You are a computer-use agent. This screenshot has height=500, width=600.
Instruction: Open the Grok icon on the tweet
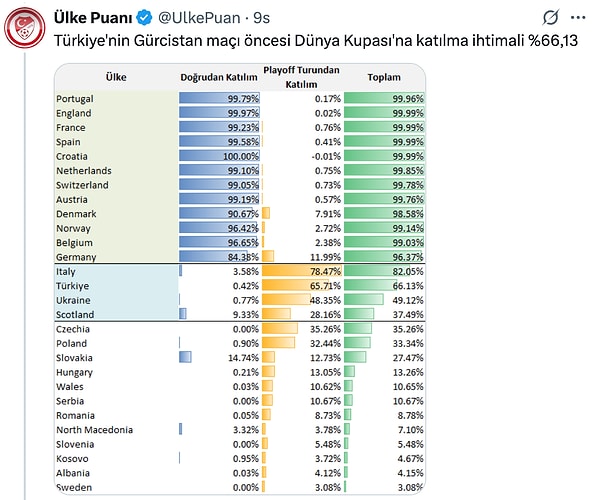[x=549, y=17]
